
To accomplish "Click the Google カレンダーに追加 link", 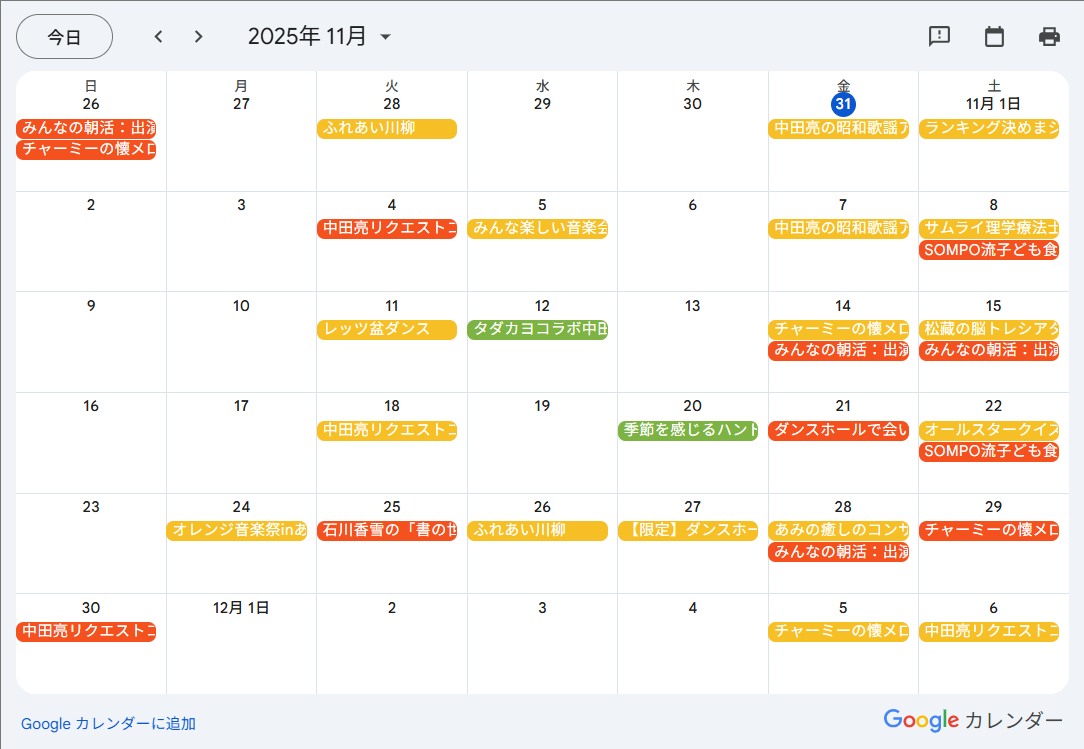I will 108,723.
